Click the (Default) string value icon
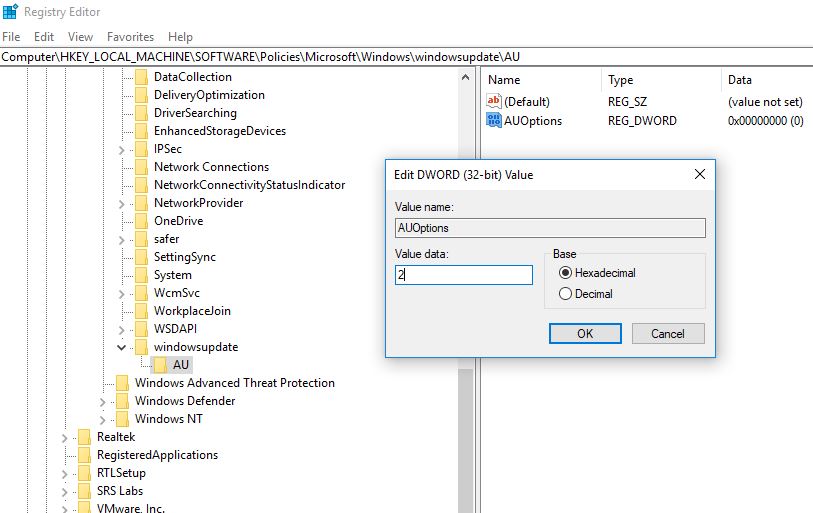The height and width of the screenshot is (513, 813). click(x=493, y=102)
